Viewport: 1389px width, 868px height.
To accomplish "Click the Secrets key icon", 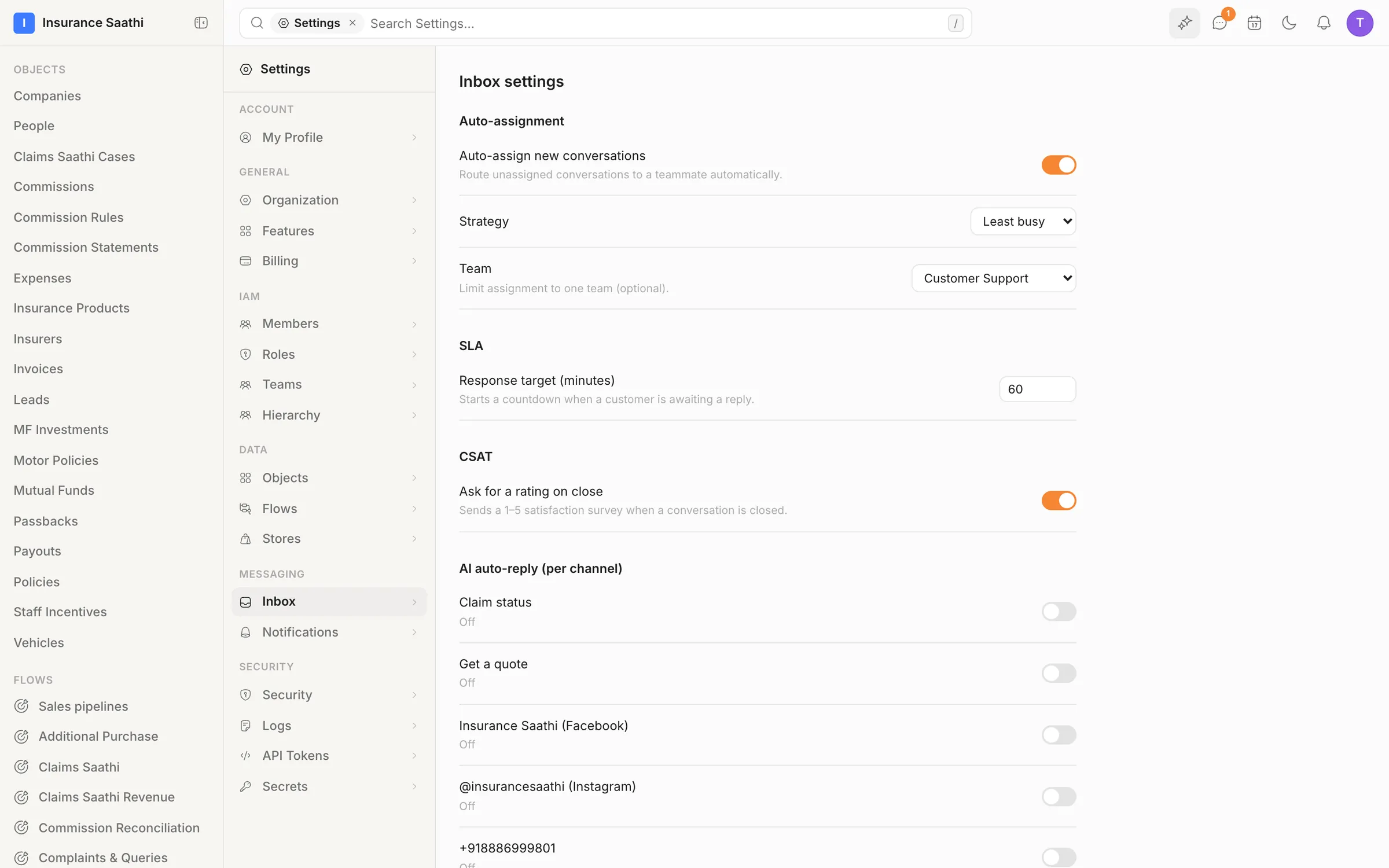I will [x=245, y=786].
